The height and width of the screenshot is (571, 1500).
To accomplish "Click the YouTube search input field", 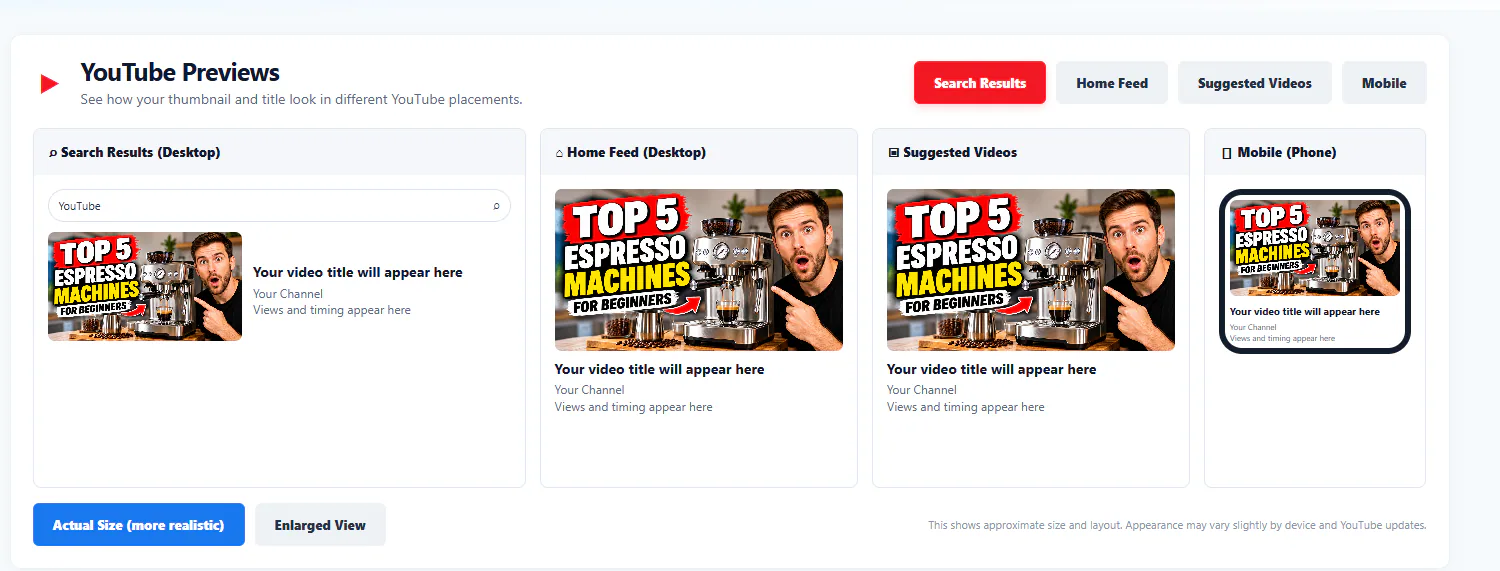I will [279, 206].
